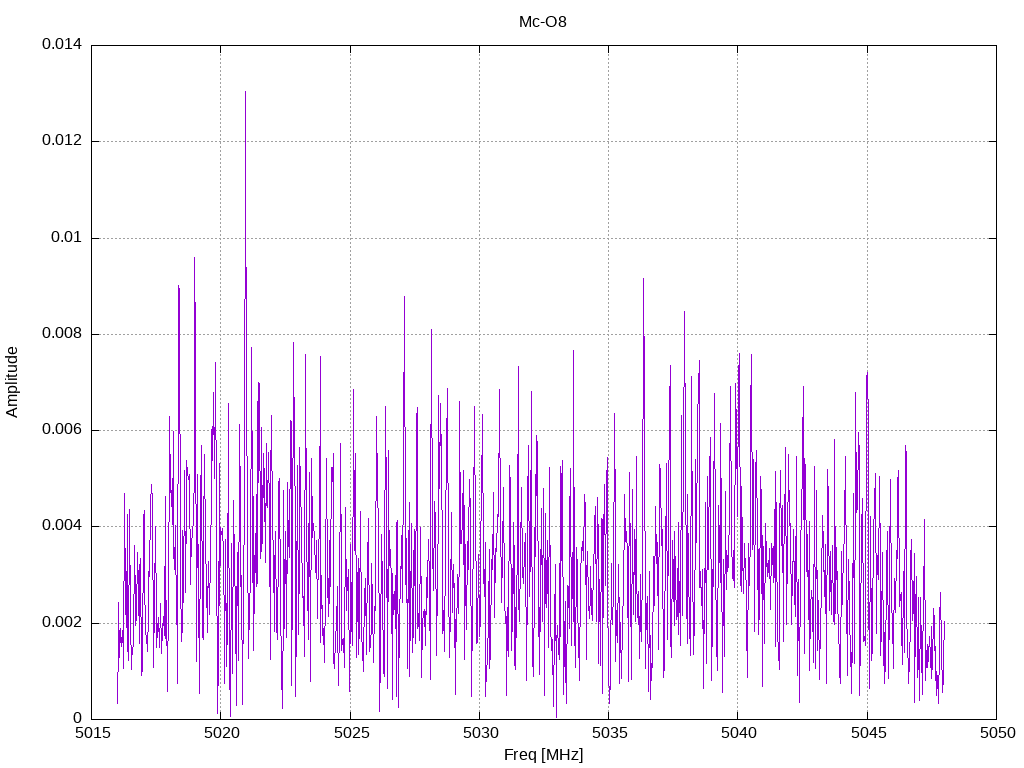Click the 5050 x-axis tick label
Image resolution: width=1024 pixels, height=768 pixels.
click(x=996, y=734)
